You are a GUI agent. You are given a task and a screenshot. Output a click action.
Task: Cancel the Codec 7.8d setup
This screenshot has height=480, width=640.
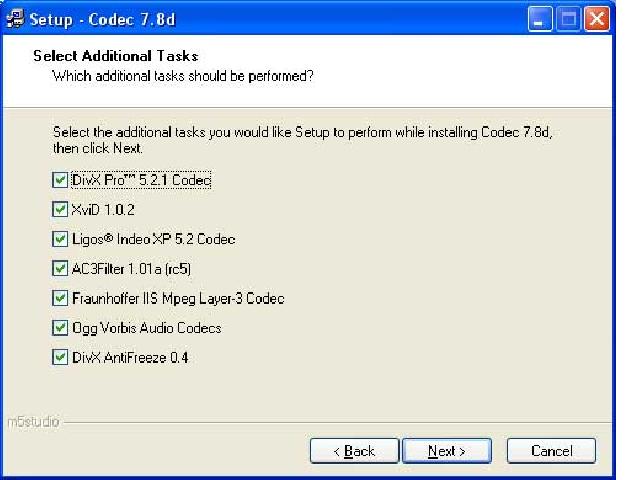(x=551, y=451)
